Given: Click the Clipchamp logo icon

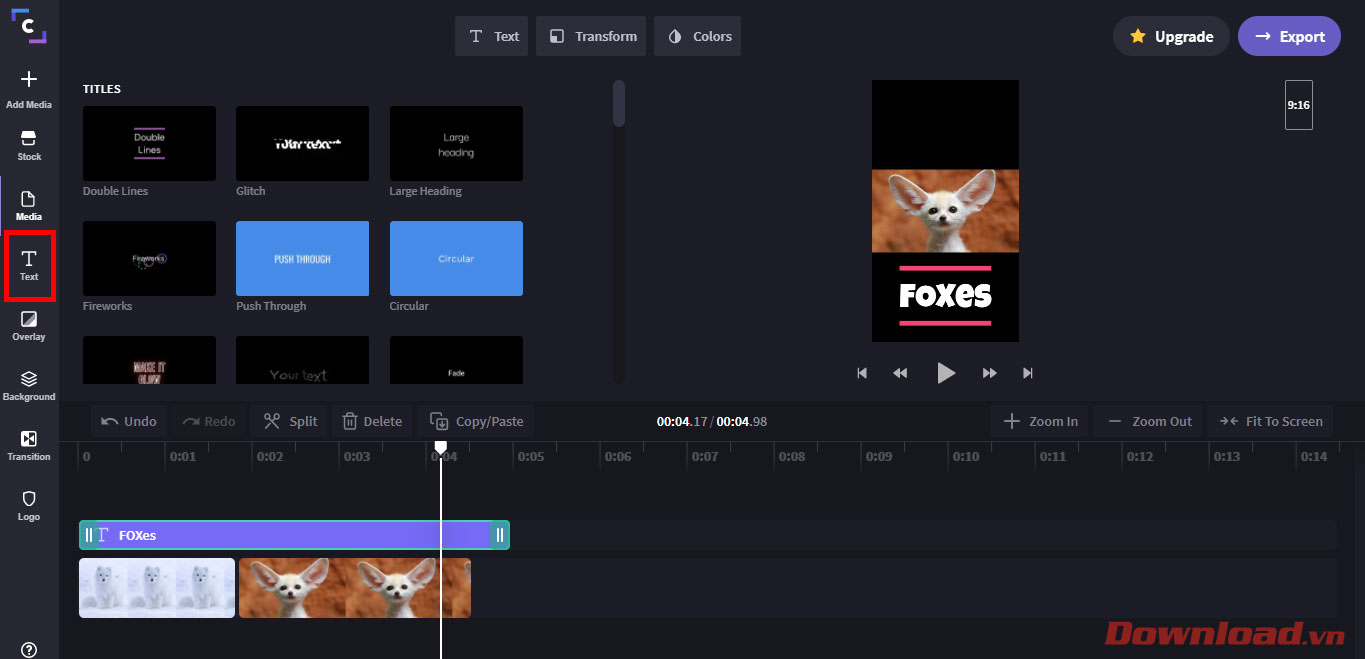Looking at the screenshot, I should point(29,26).
